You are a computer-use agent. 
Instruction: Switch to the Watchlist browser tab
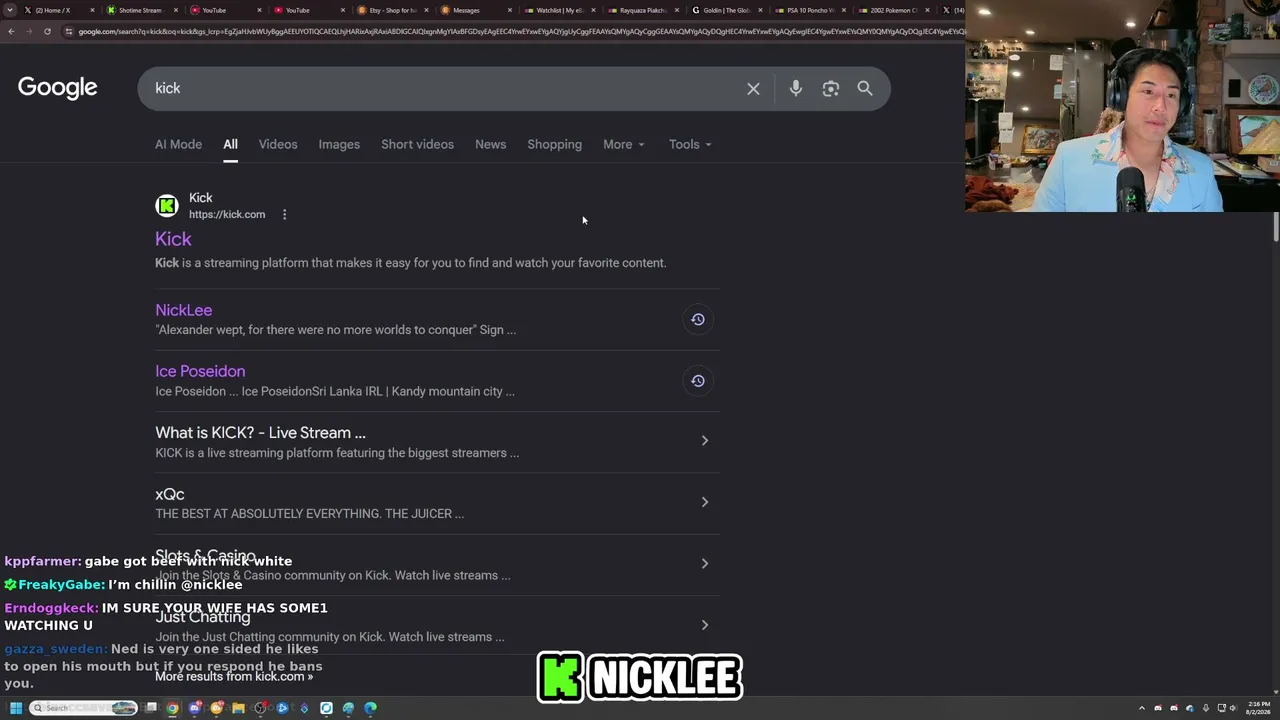click(x=559, y=10)
